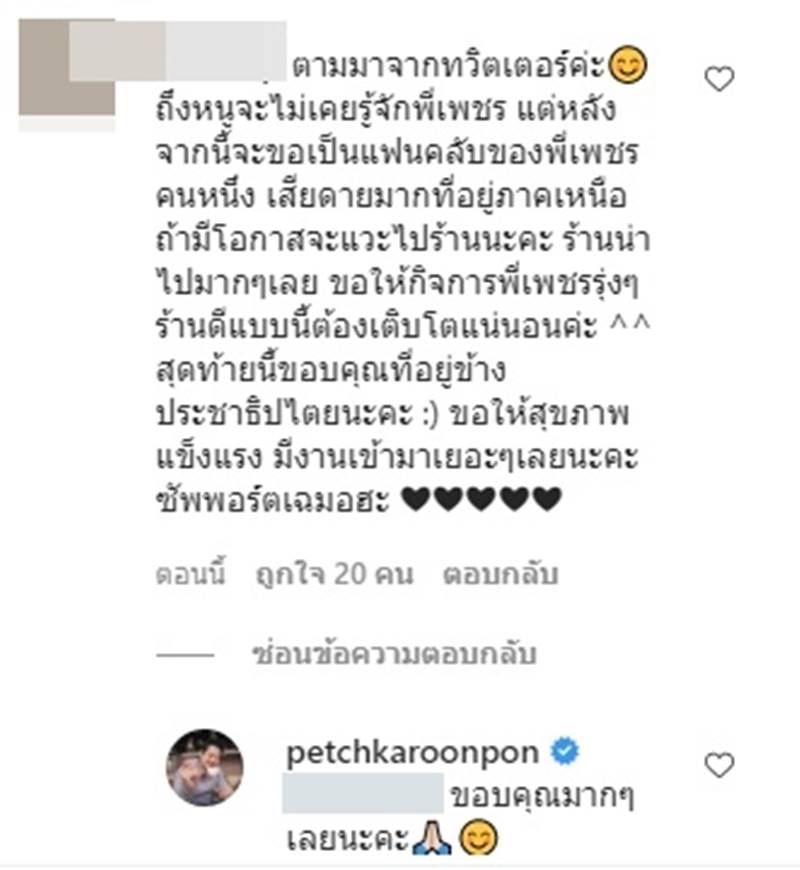This screenshot has width=800, height=870.
Task: Click the dash line beside ซ่อนข้อความตอบกลับ
Action: (185, 655)
